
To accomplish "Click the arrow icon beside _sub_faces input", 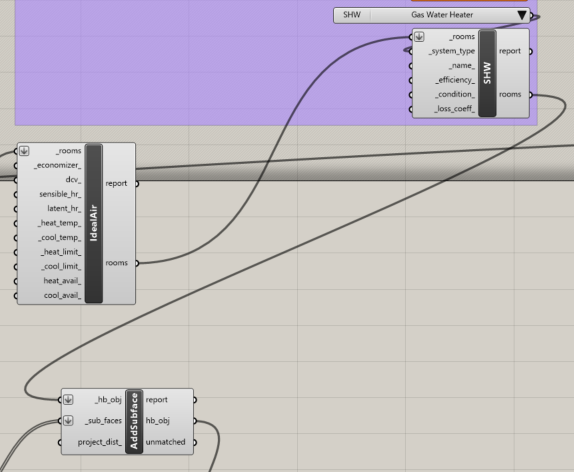I will [68, 420].
